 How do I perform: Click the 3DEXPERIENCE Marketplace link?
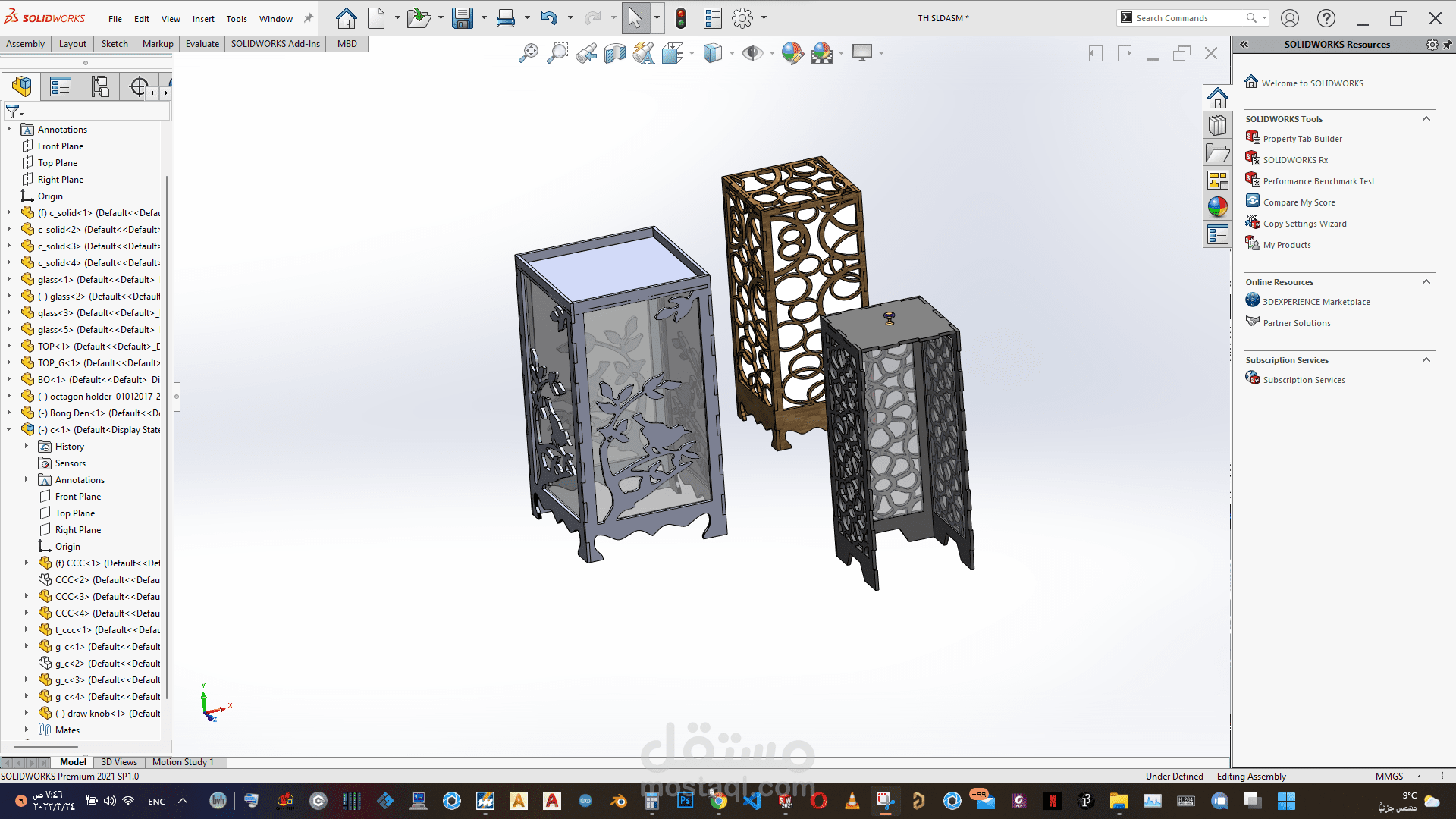[1316, 302]
